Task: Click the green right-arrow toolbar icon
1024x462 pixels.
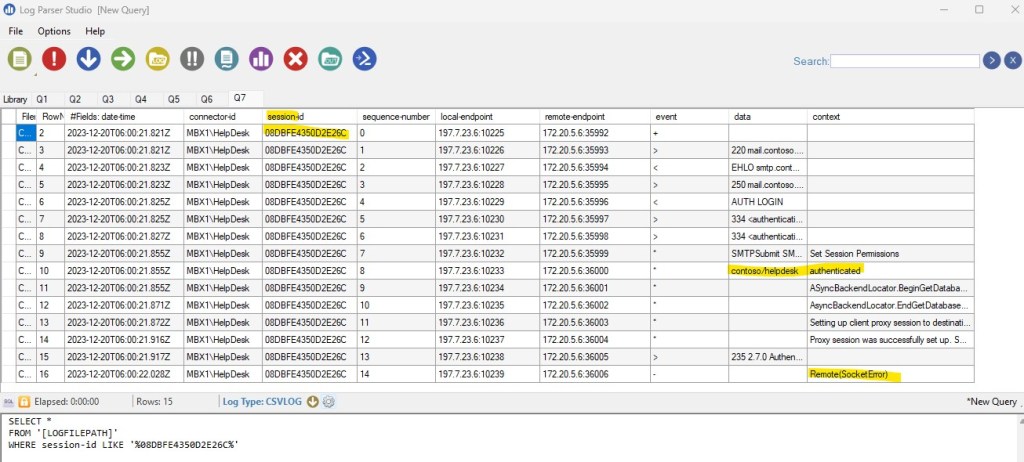Action: coord(123,59)
